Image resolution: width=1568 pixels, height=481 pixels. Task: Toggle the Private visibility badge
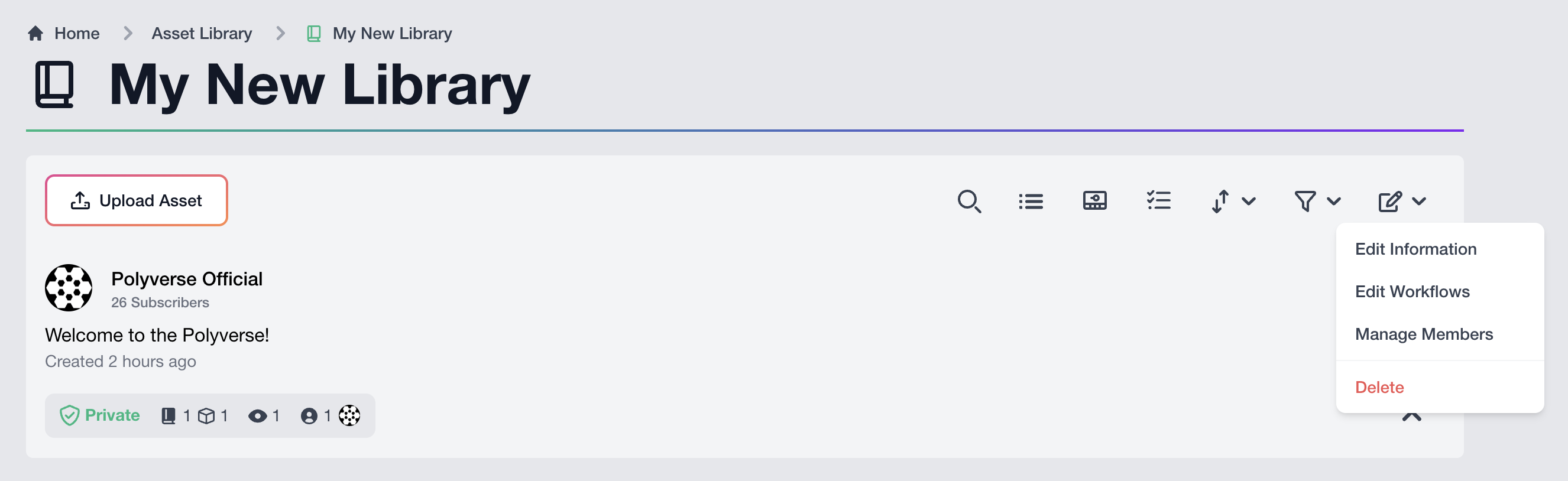[99, 415]
